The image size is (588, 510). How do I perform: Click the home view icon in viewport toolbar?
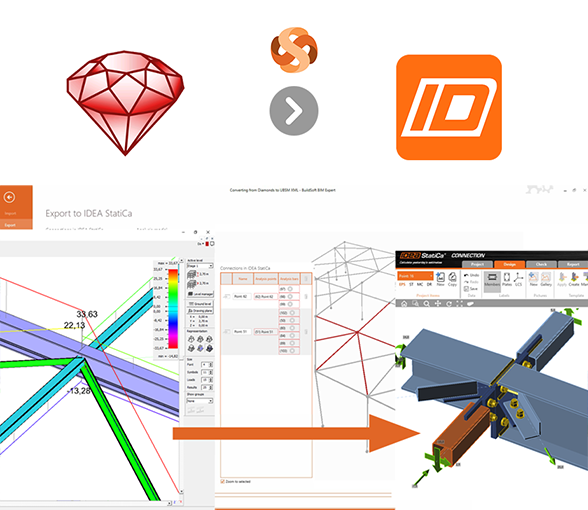404,304
